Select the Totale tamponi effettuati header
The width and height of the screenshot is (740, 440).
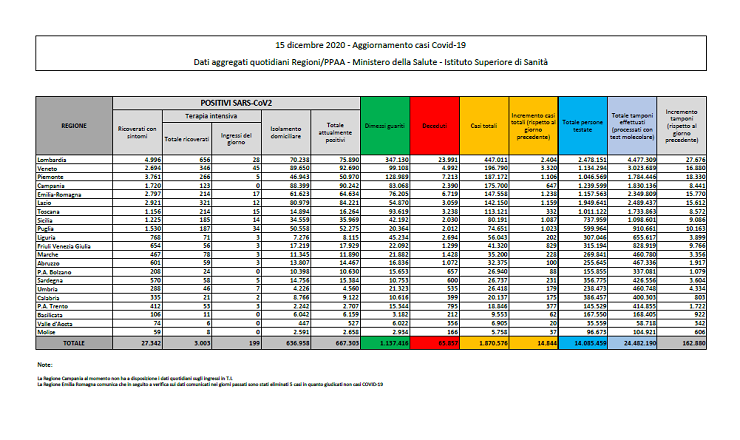[x=631, y=127]
